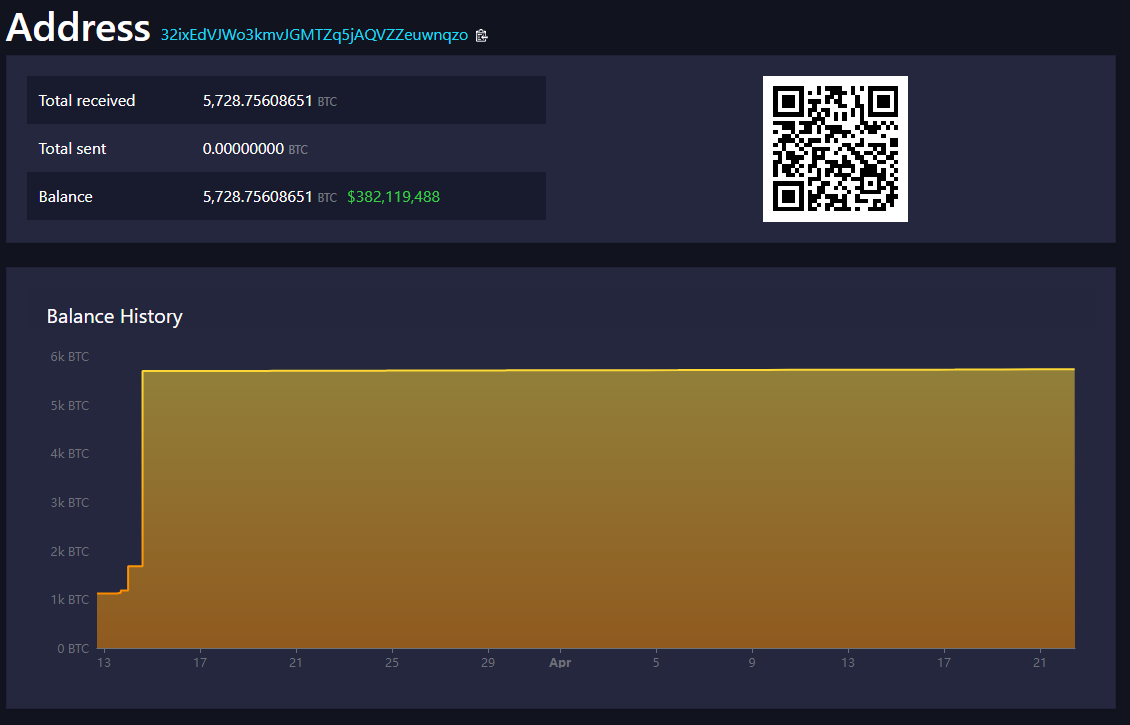Click the 6k BTC axis label

(69, 357)
